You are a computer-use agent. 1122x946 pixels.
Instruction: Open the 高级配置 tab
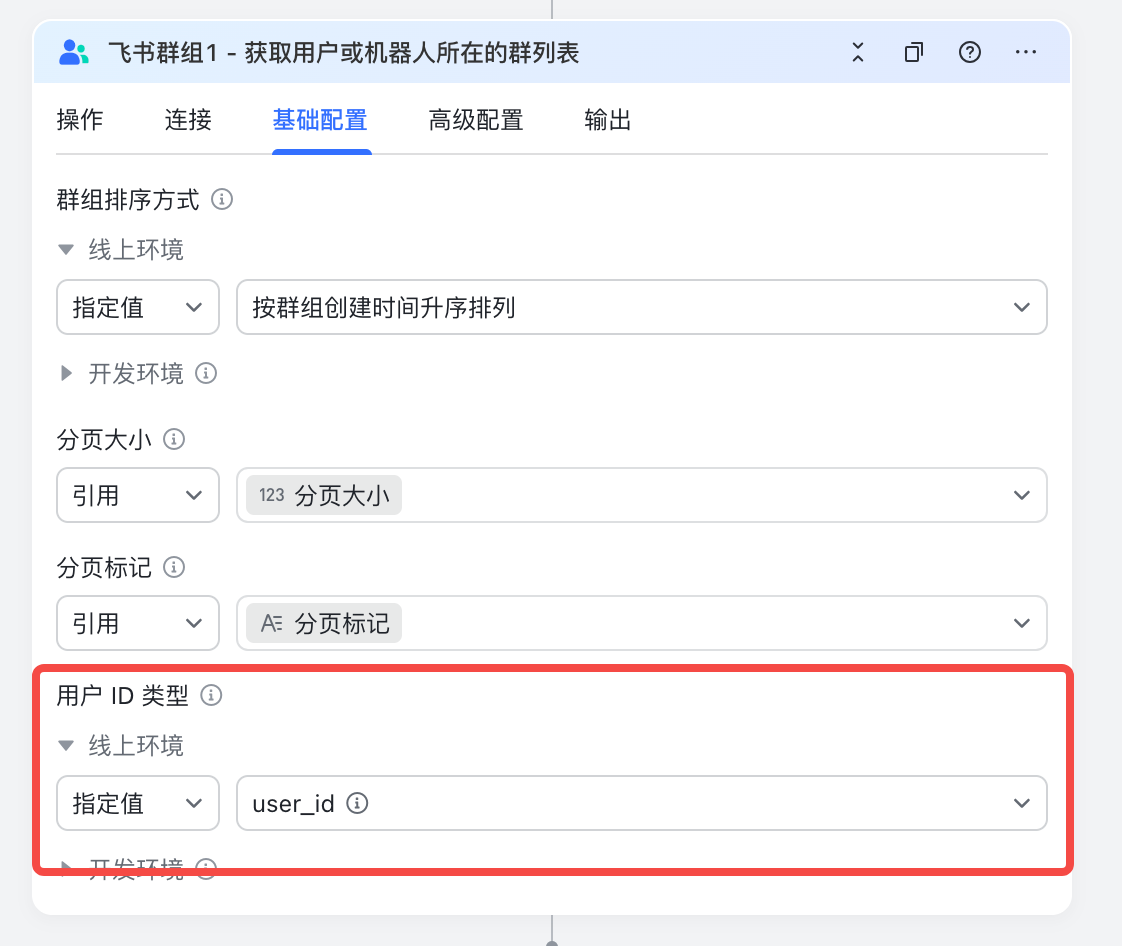476,120
